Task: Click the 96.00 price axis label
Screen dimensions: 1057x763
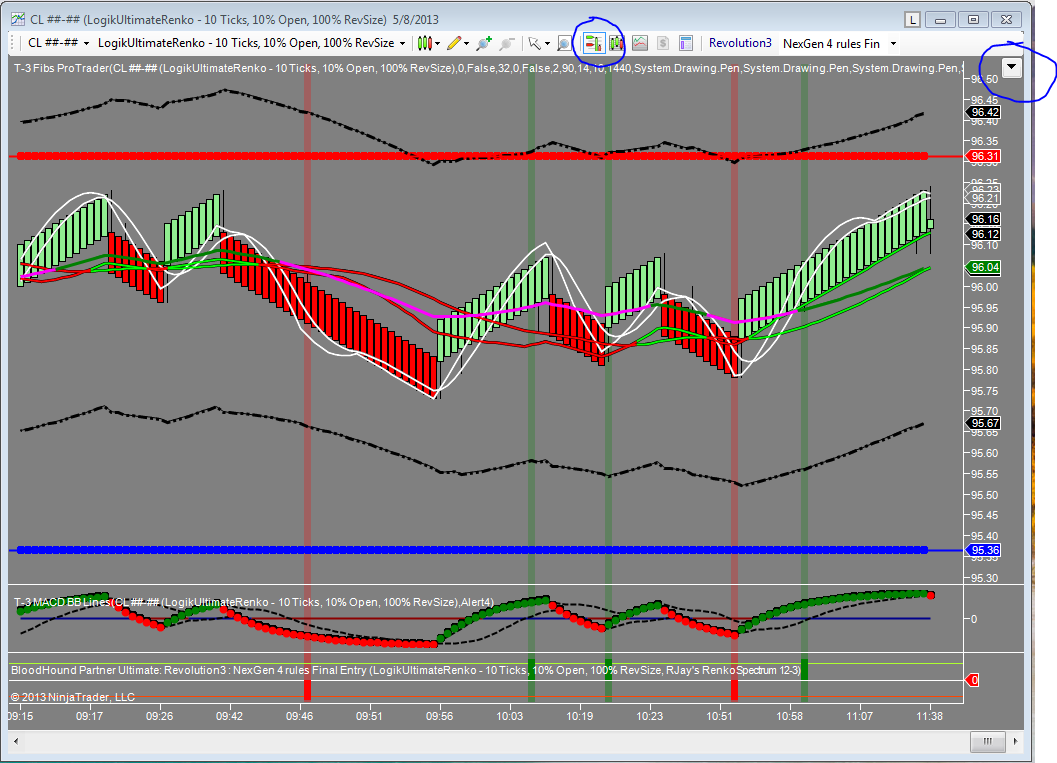Action: click(x=984, y=287)
